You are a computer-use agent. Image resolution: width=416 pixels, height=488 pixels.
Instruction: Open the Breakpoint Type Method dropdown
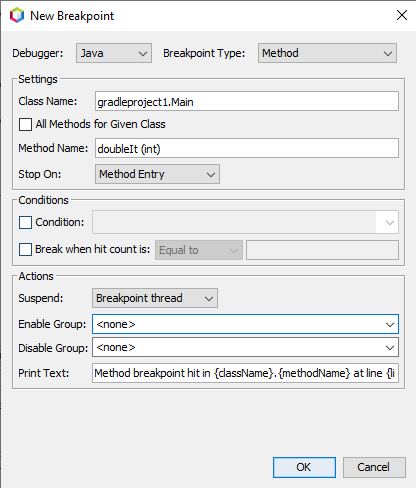coord(327,53)
